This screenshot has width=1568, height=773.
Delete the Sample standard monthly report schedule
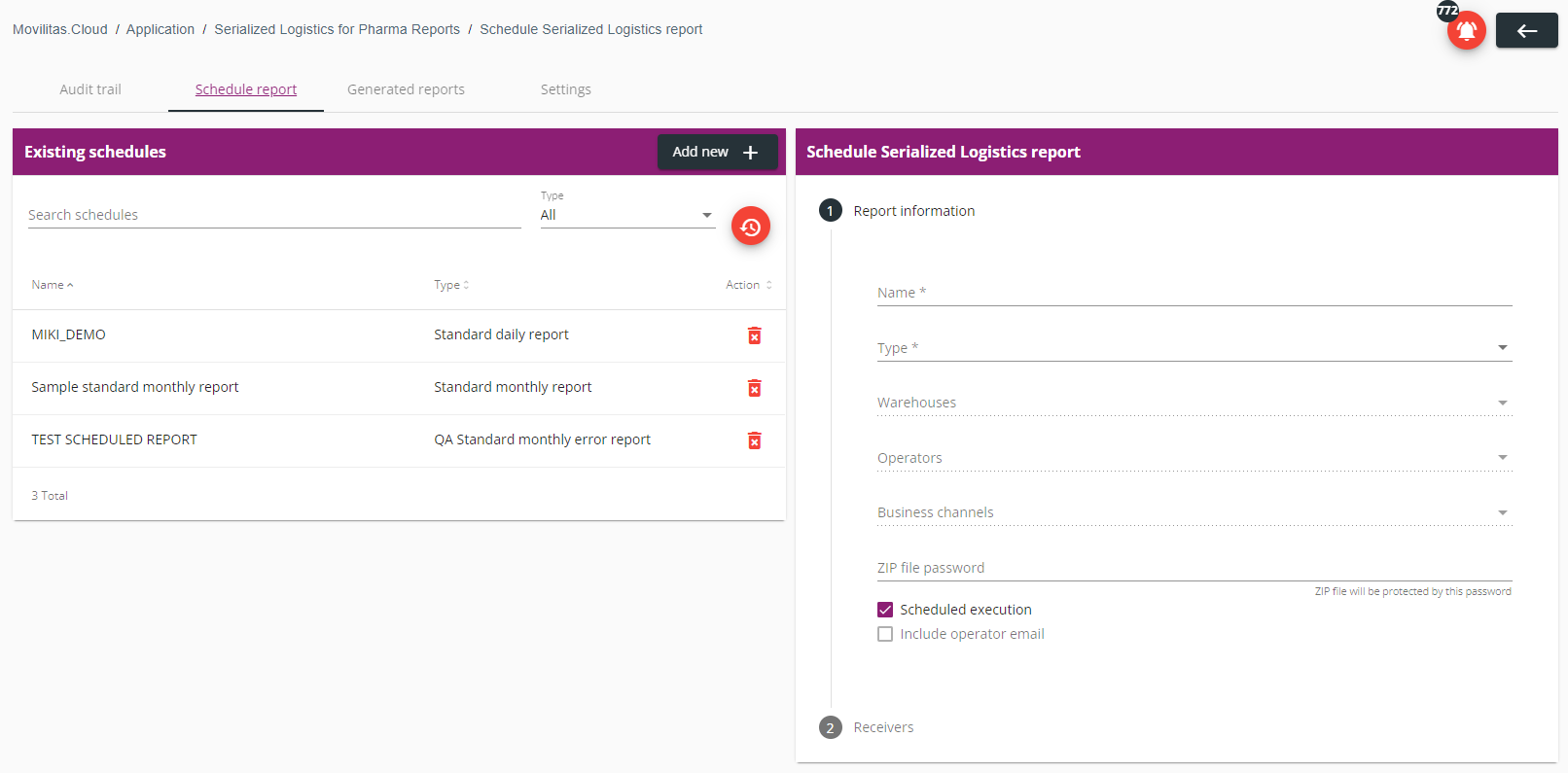tap(754, 388)
